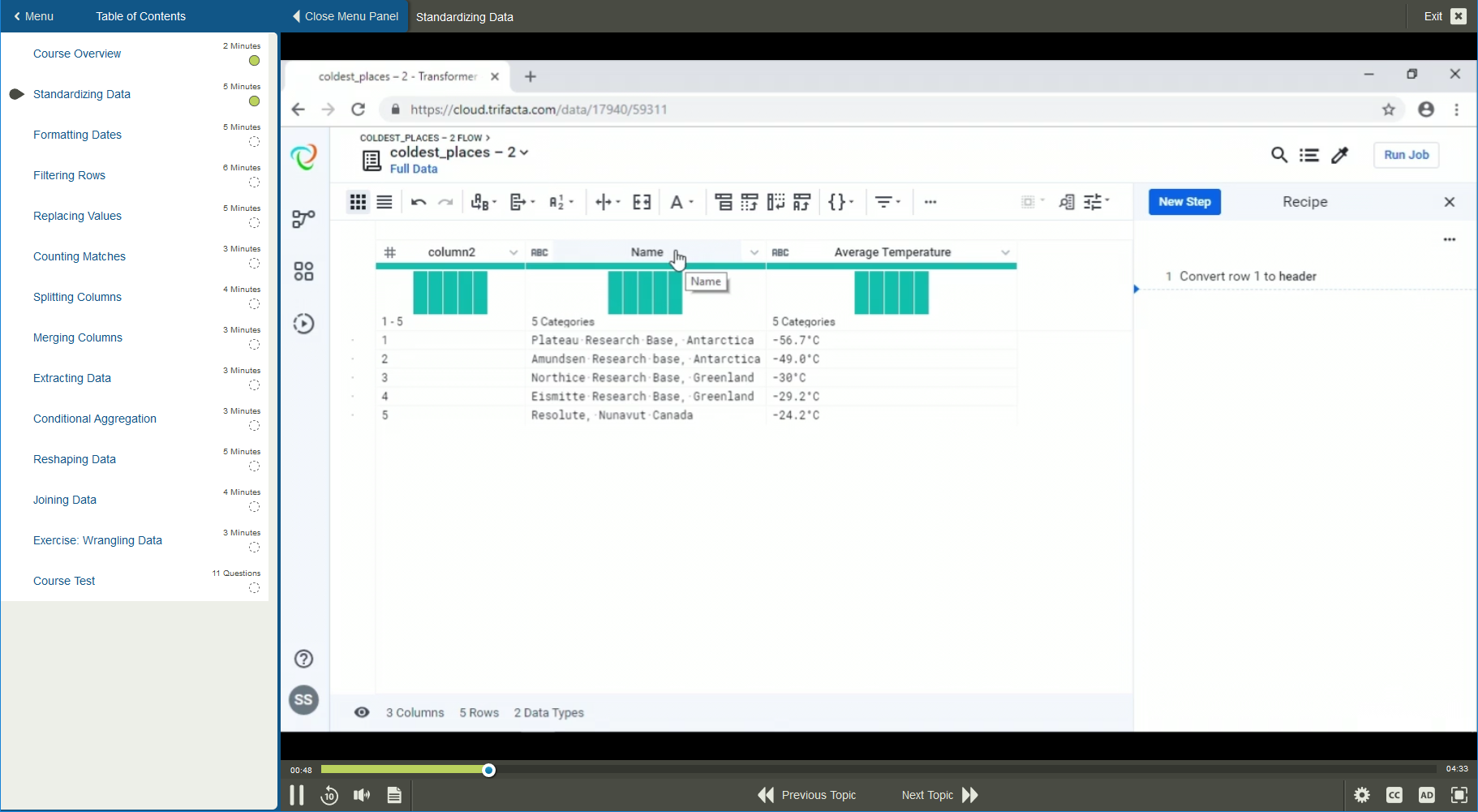Pause the video playback
The width and height of the screenshot is (1478, 812).
297,795
